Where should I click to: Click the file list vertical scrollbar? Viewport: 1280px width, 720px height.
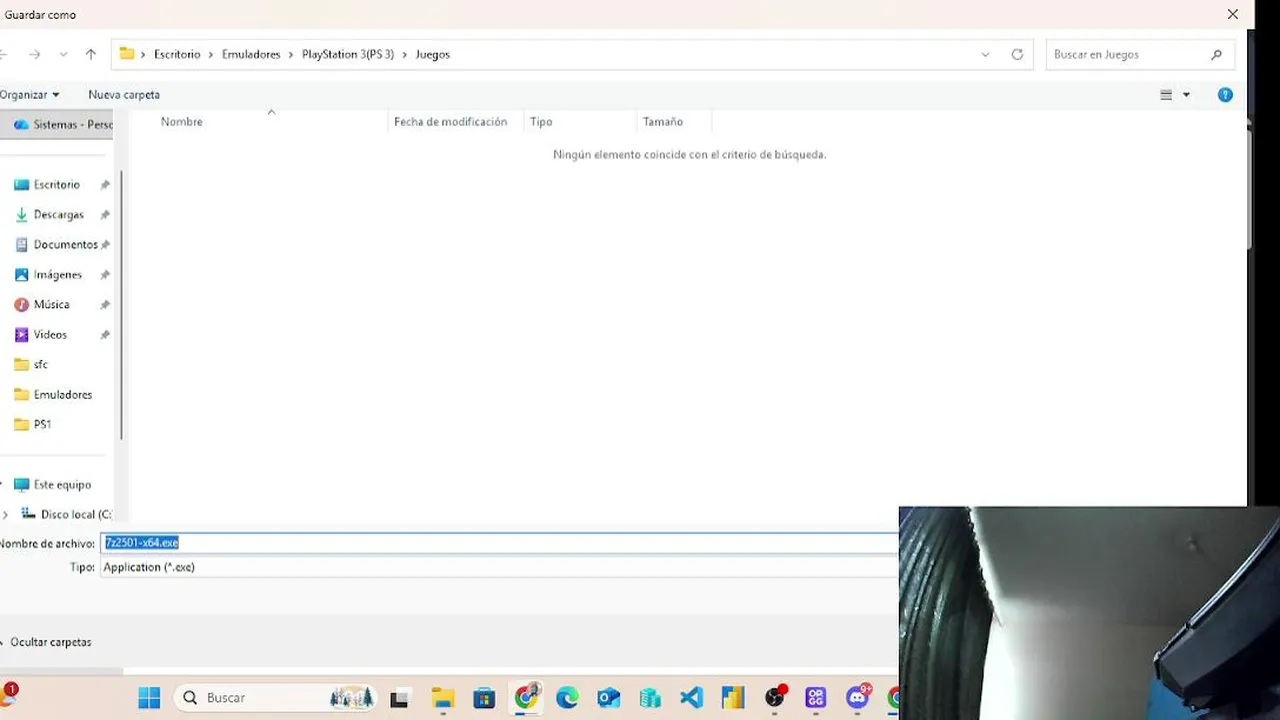[x=1249, y=185]
